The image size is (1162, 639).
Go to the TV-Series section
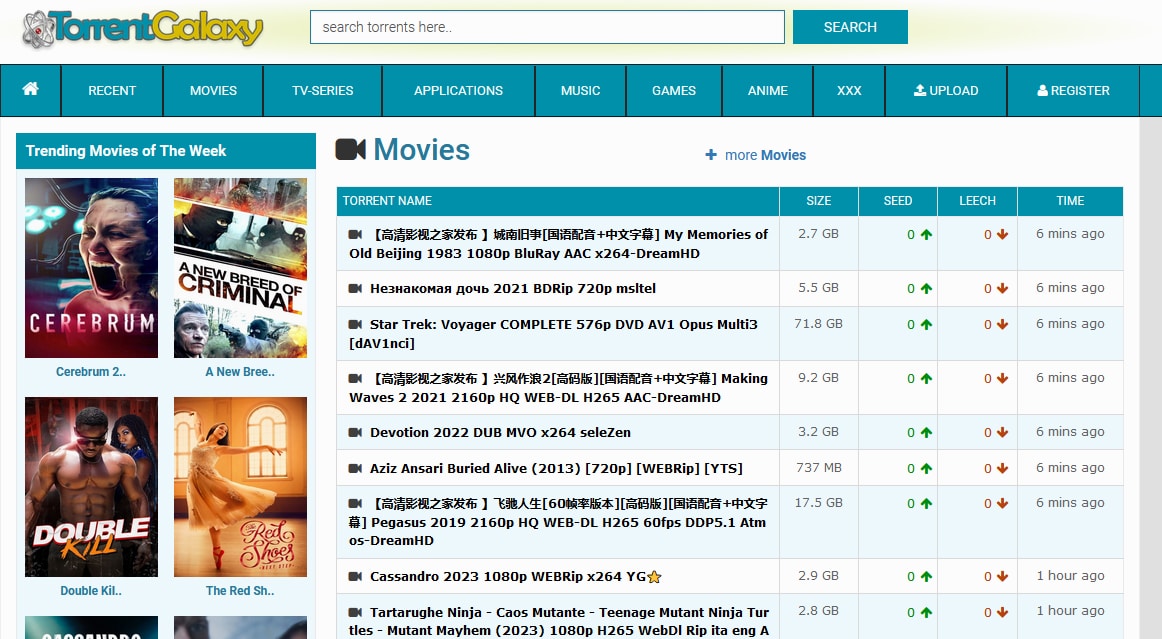[x=322, y=90]
